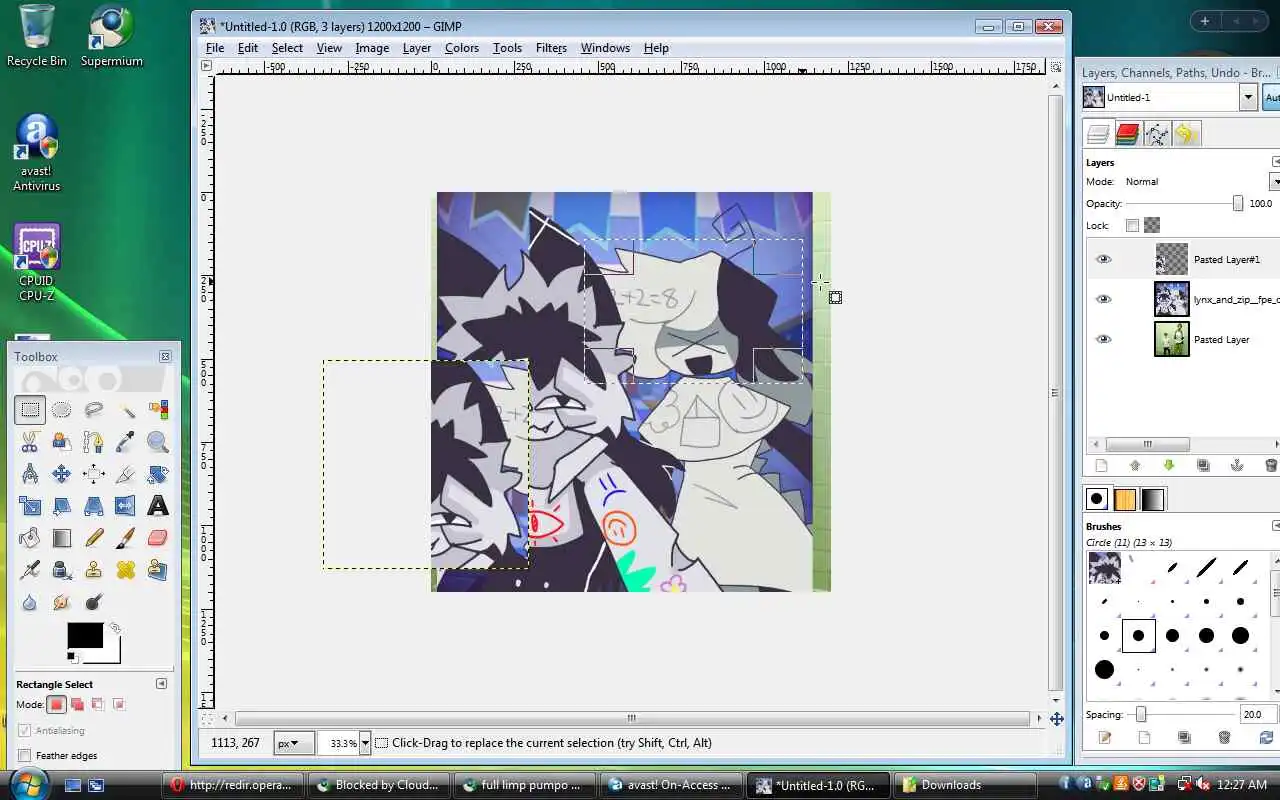
Task: Toggle the Antialiasing checkbox
Action: 25,730
